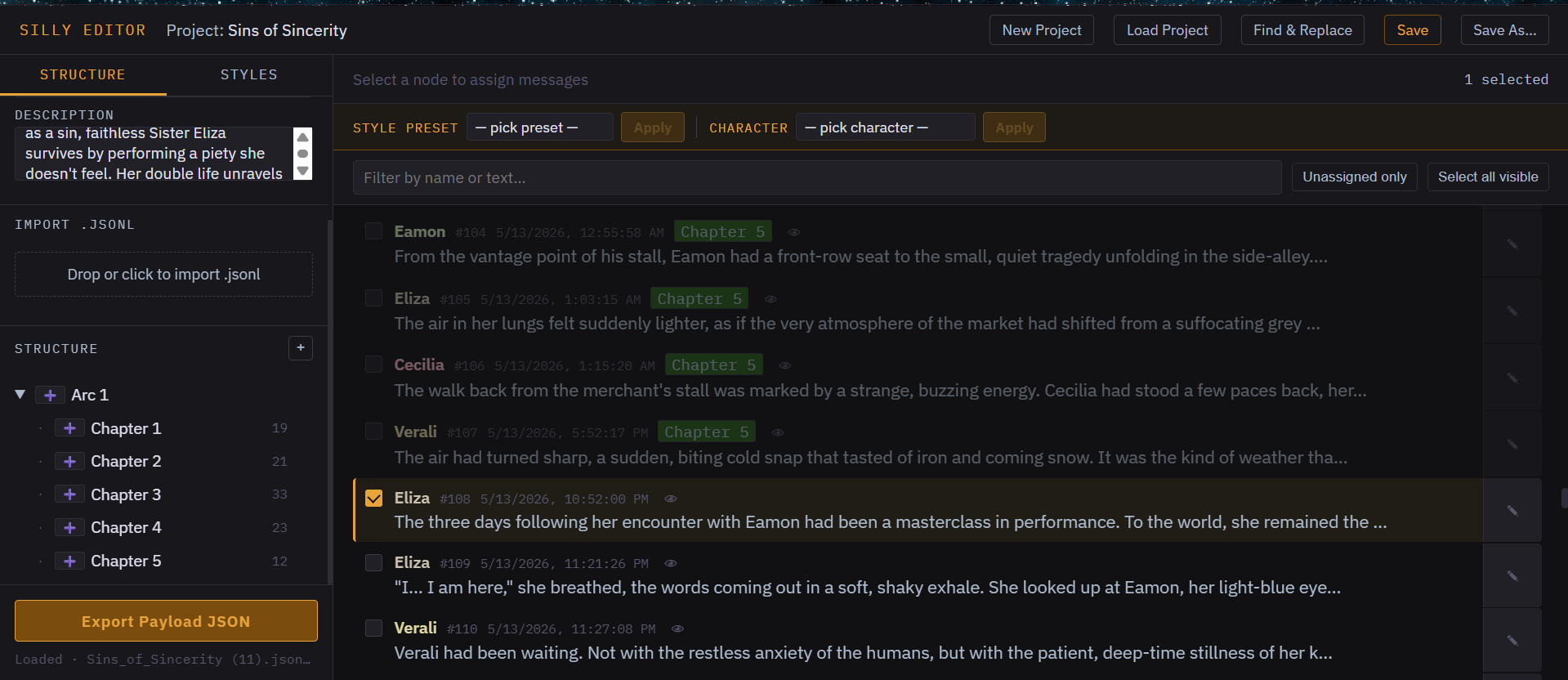Click the pencil icon for Eliza message #109
This screenshot has height=680, width=1568.
click(x=1512, y=576)
